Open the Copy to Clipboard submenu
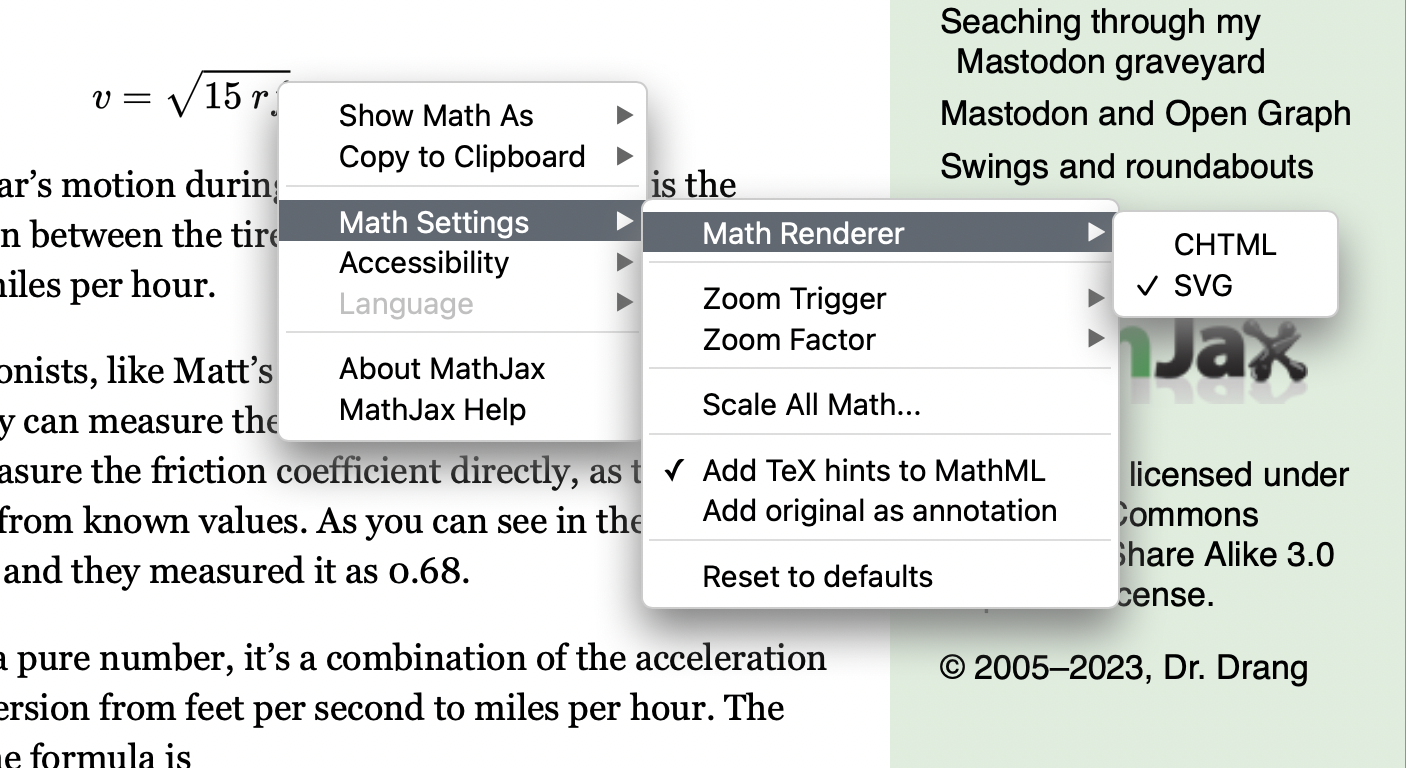This screenshot has height=768, width=1406. (461, 157)
